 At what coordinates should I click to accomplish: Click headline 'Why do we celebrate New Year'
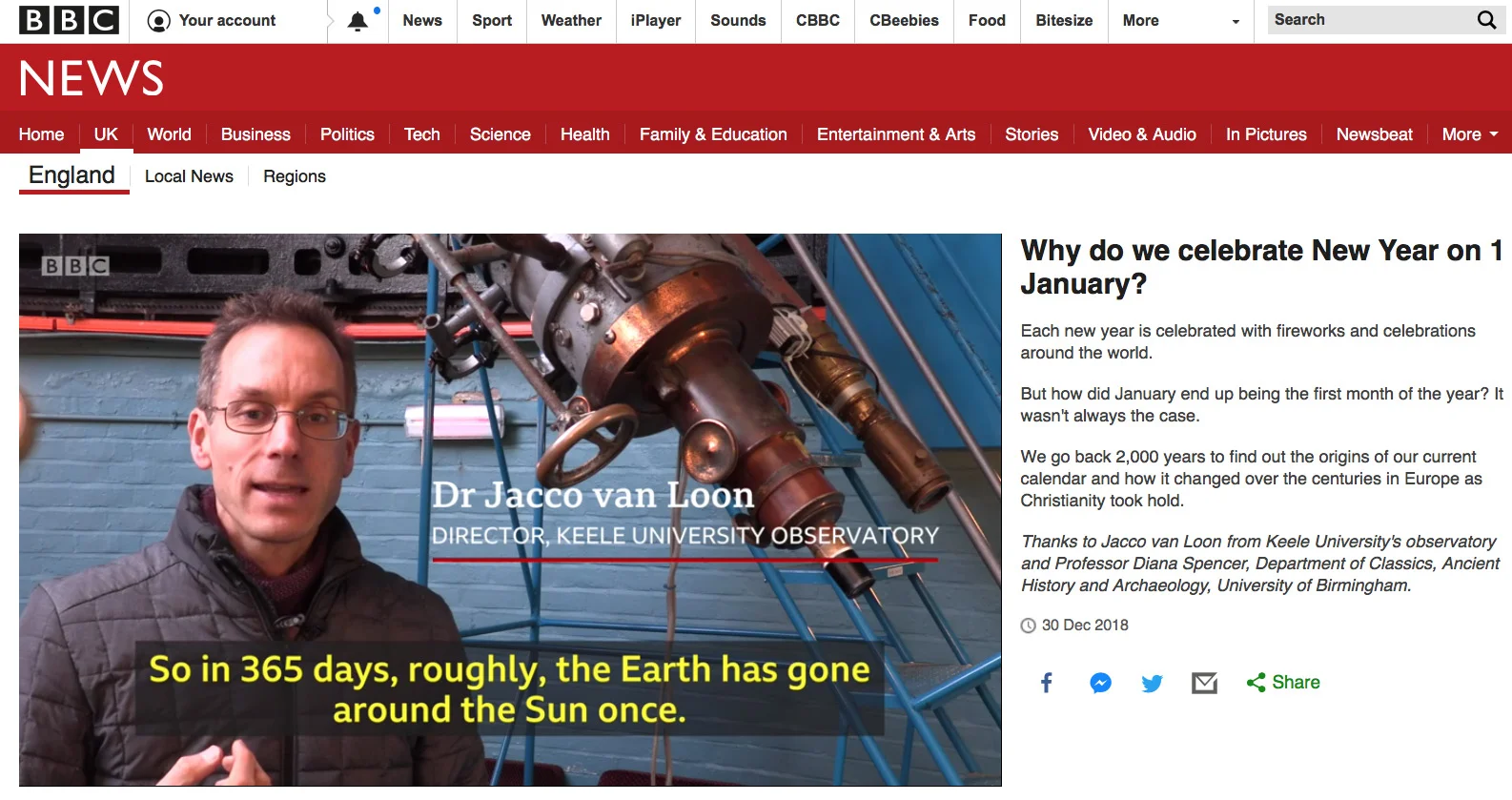(1261, 267)
